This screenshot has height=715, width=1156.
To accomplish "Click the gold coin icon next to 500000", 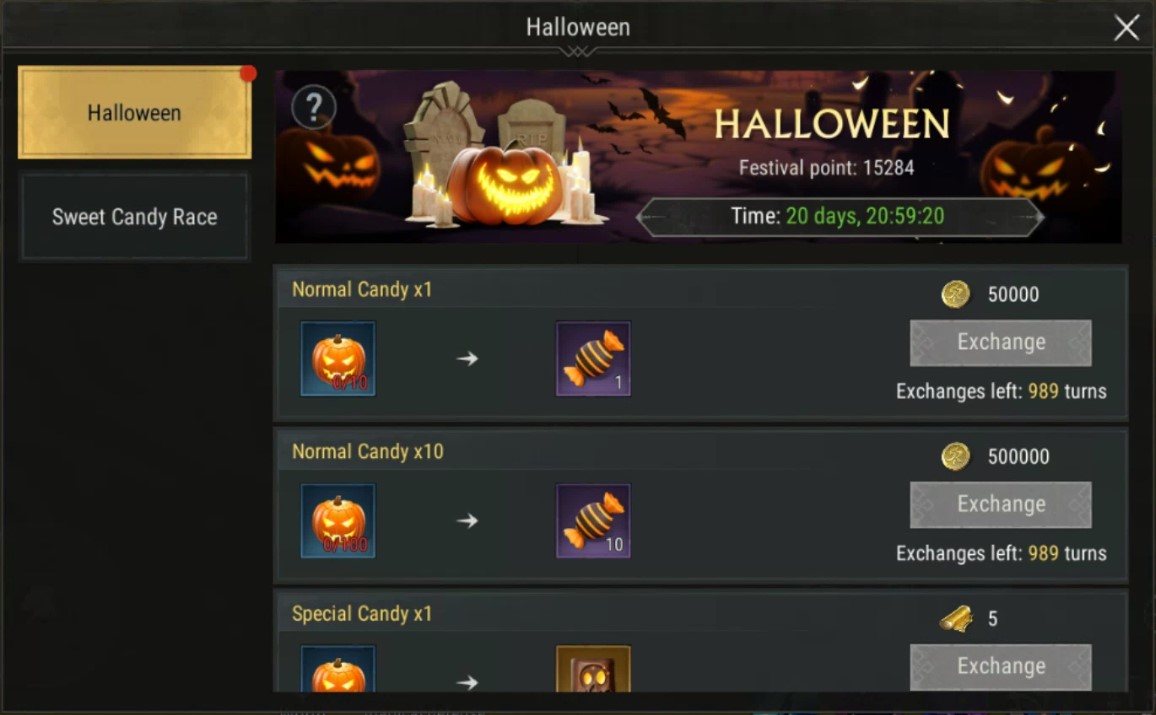I will pos(955,456).
